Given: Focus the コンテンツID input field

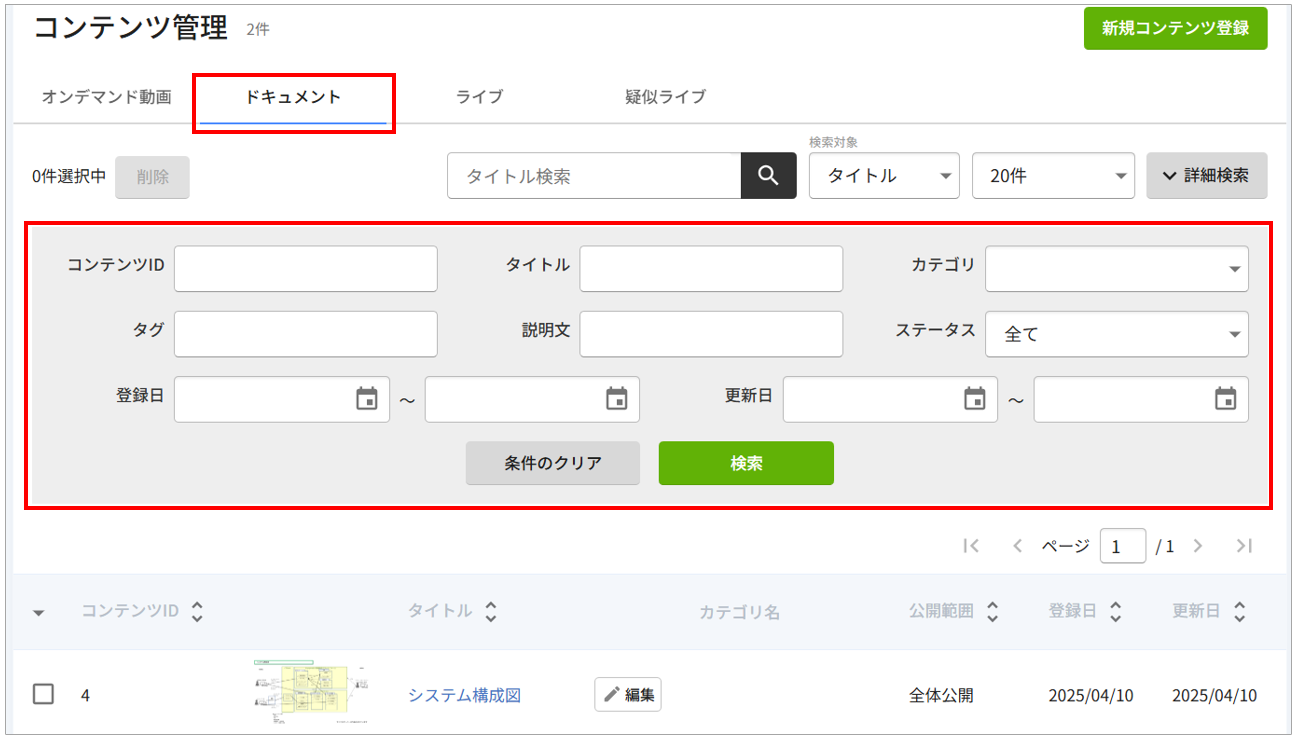Looking at the screenshot, I should click(306, 269).
